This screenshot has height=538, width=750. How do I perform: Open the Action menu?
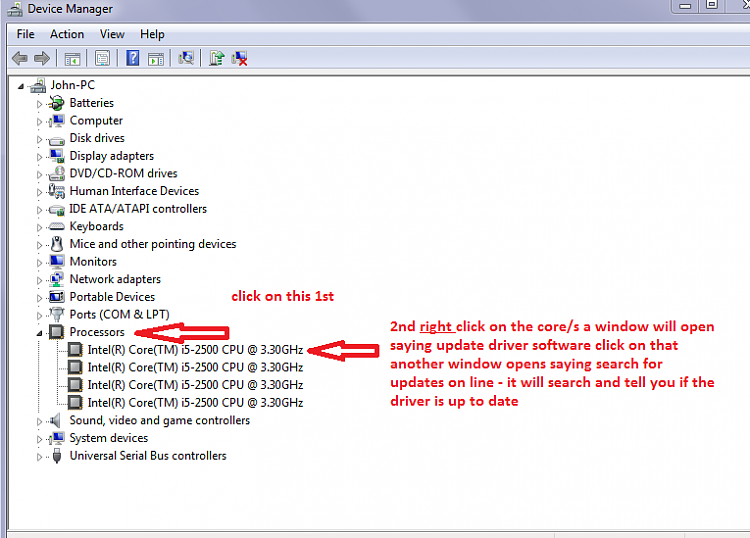67,34
